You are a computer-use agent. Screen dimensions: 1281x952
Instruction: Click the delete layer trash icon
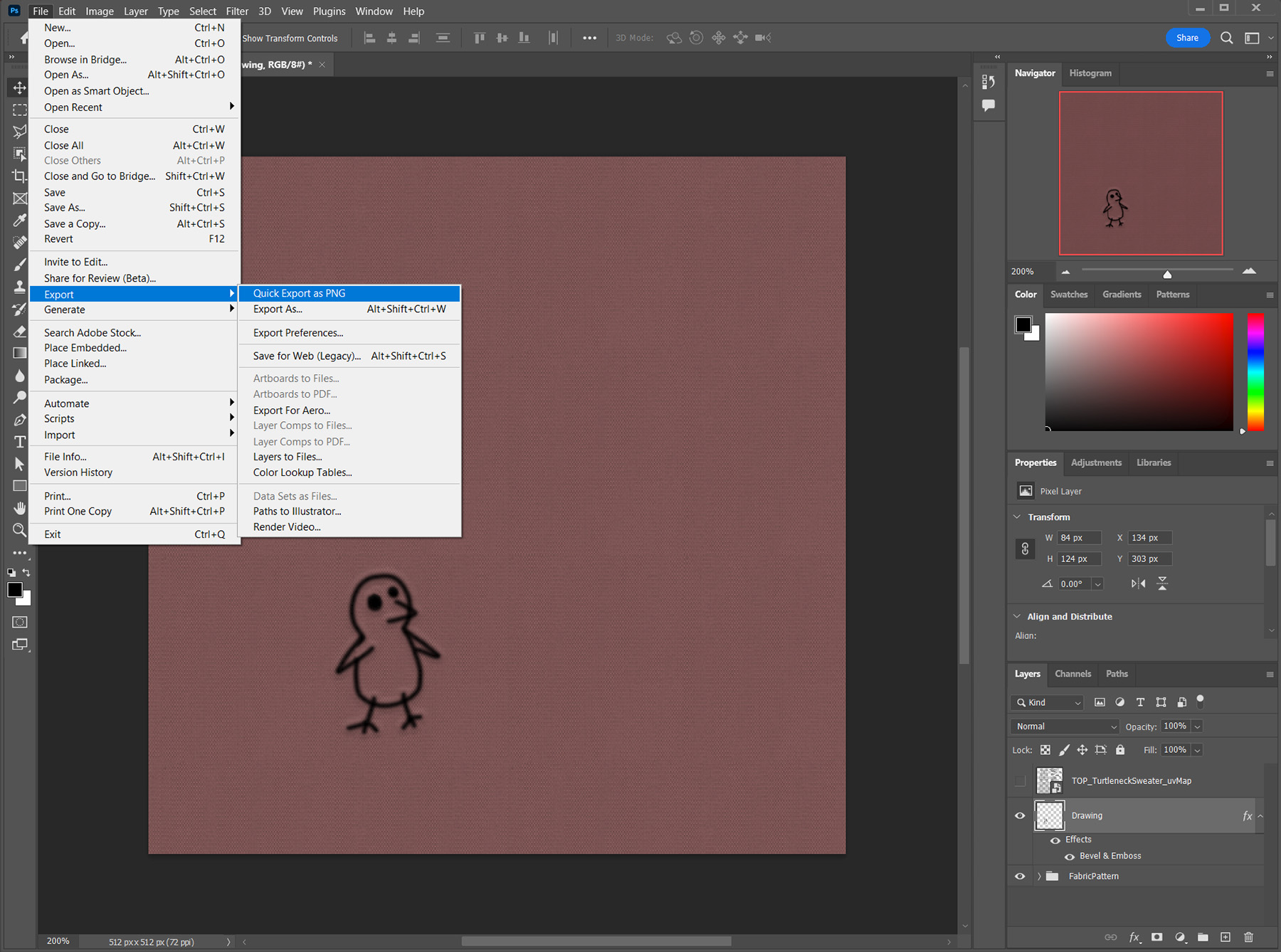(x=1248, y=937)
